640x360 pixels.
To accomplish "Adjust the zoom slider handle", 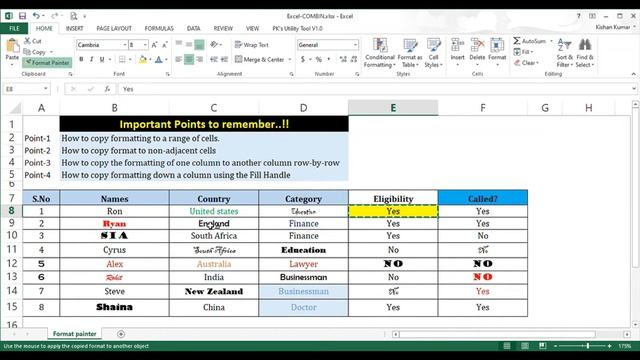I will (x=588, y=346).
